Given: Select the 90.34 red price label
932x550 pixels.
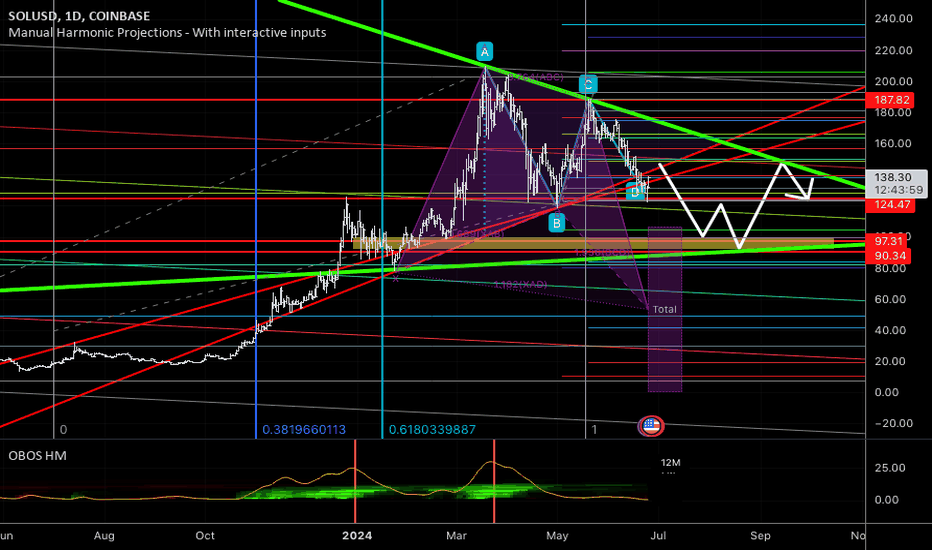Looking at the screenshot, I should tap(889, 256).
